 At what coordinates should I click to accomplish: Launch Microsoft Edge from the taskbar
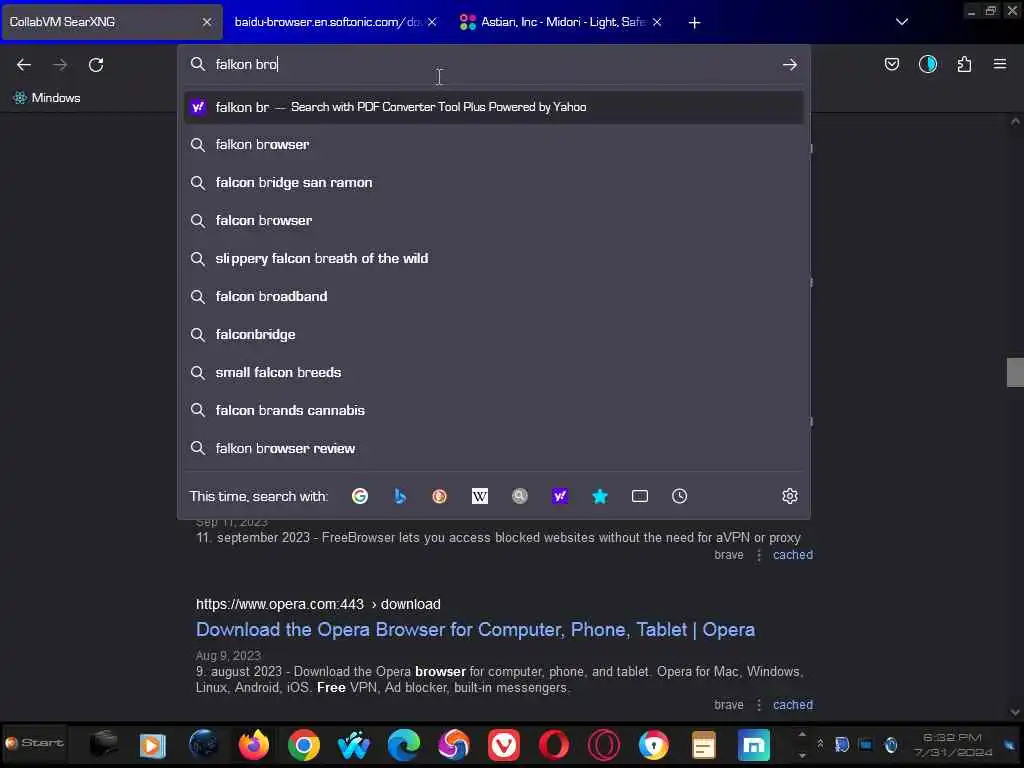click(x=404, y=744)
